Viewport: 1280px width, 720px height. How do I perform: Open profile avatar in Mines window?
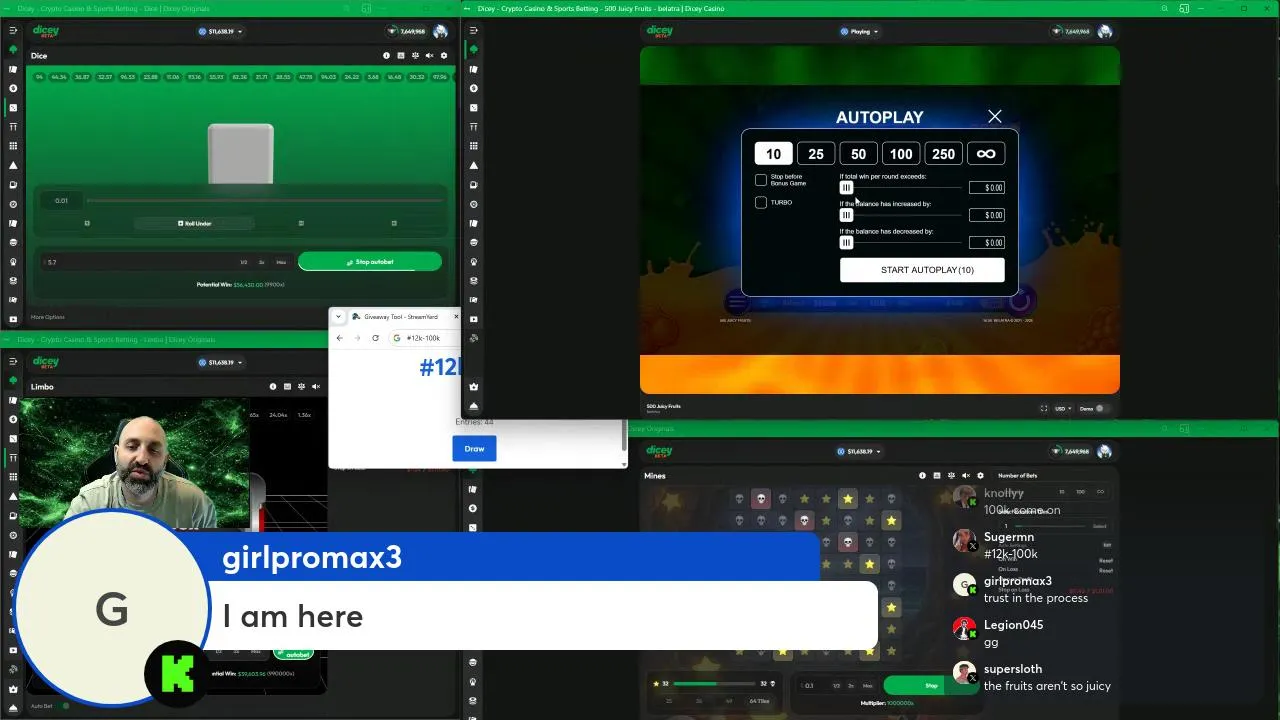click(1104, 452)
